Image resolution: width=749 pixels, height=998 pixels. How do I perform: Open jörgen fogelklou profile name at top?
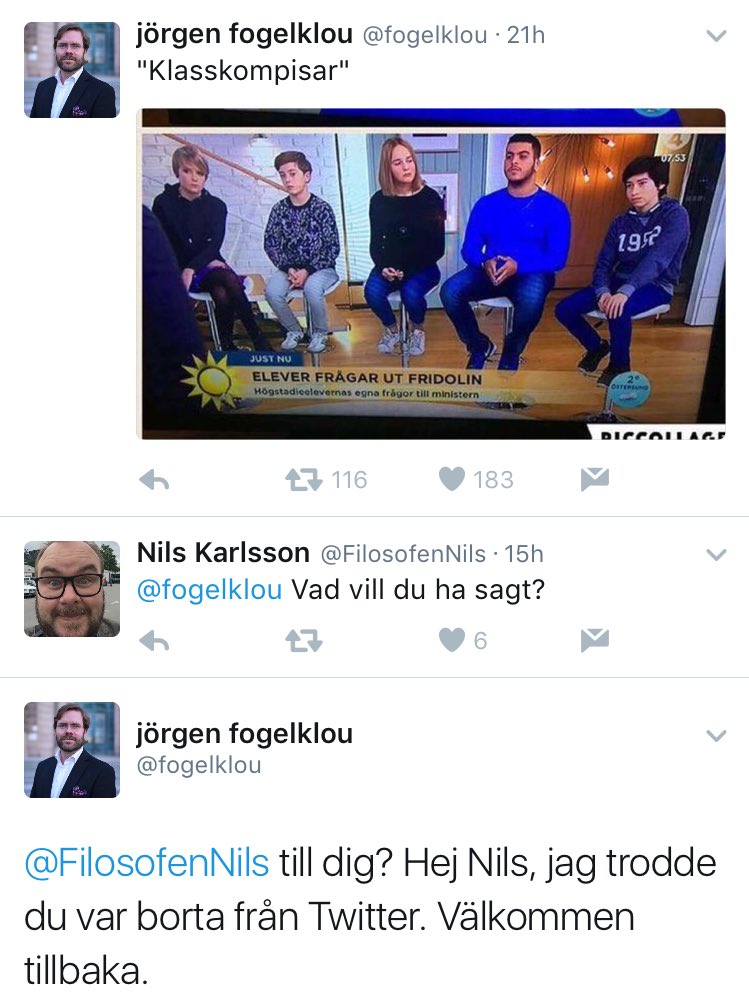(244, 34)
